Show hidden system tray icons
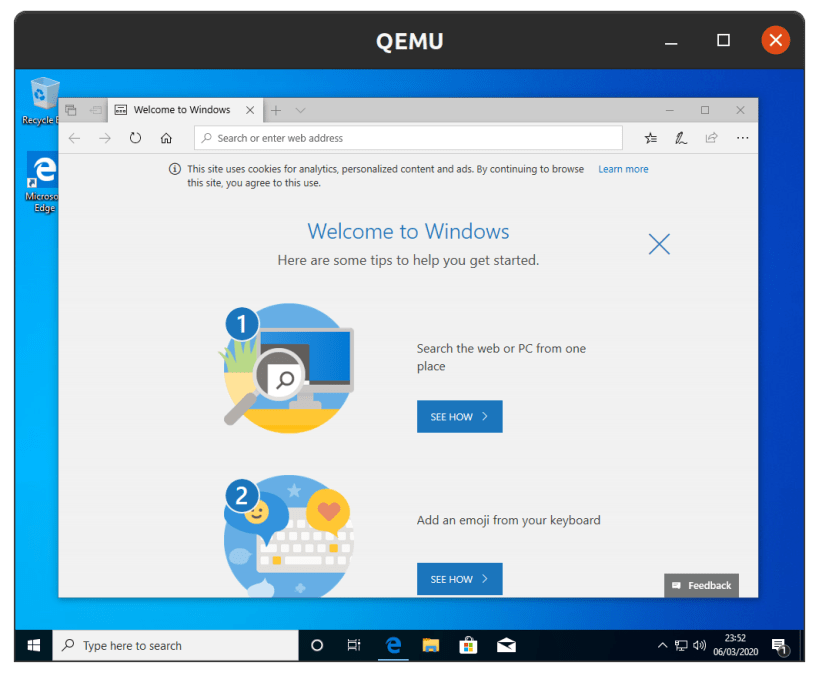This screenshot has height=676, width=819. tap(662, 646)
